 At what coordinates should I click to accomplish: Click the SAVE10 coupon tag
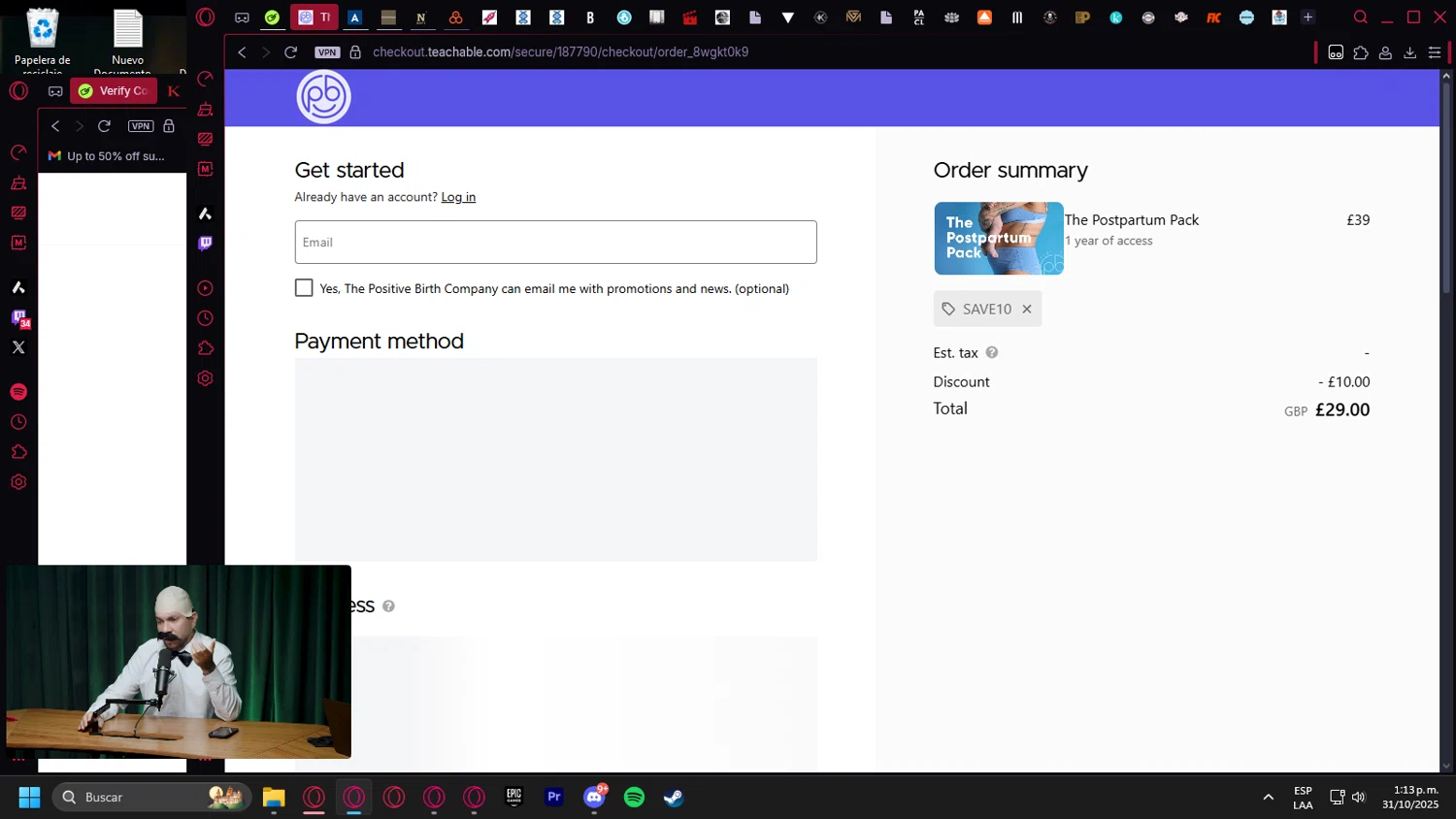click(986, 310)
